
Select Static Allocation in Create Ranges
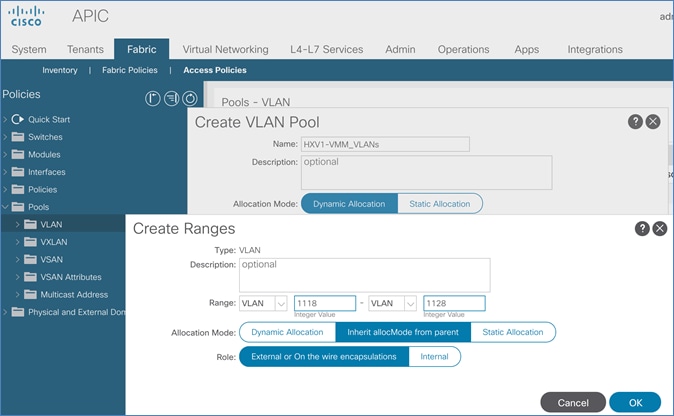[513, 332]
